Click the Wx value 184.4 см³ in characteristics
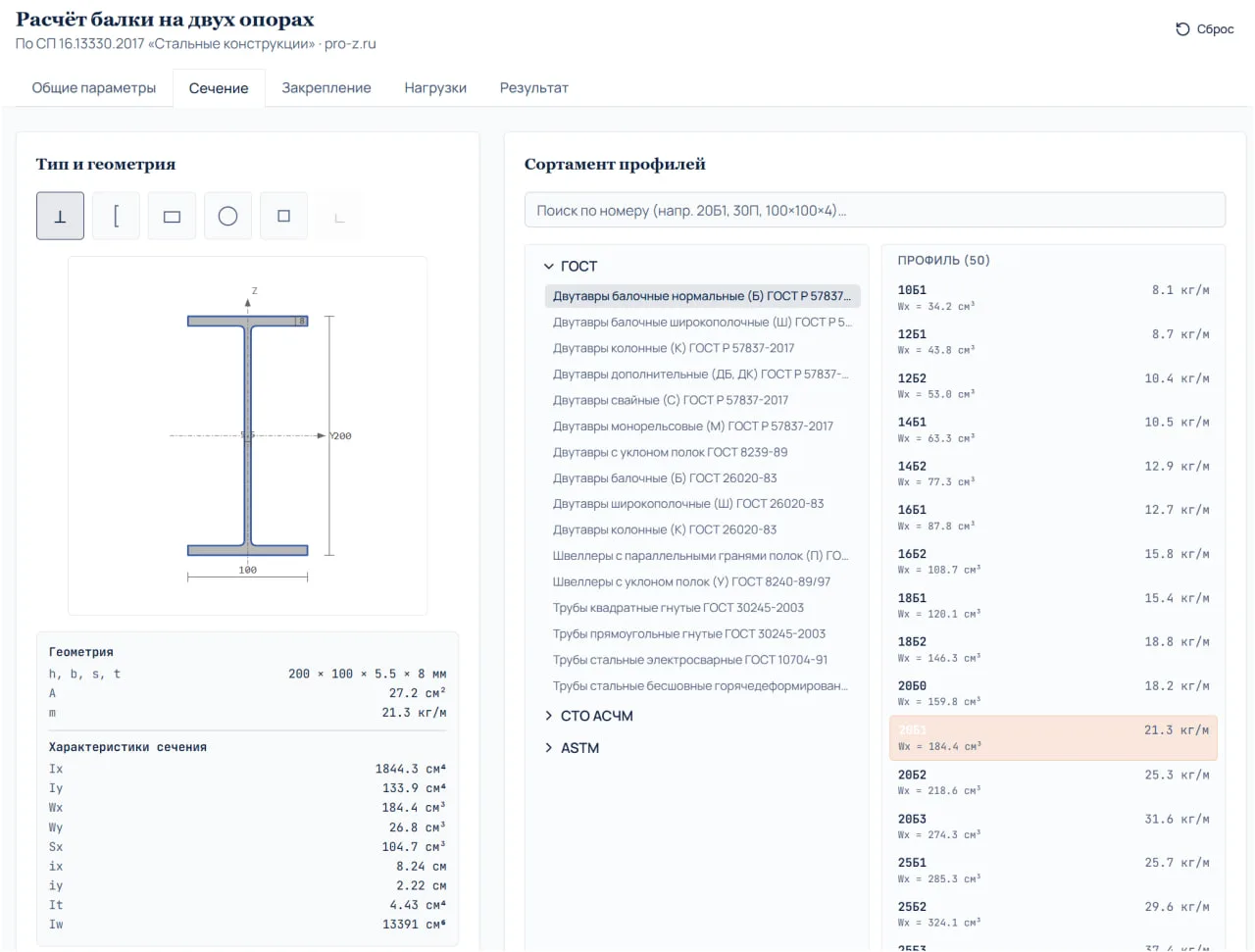This screenshot has height=952, width=1255. pos(414,808)
